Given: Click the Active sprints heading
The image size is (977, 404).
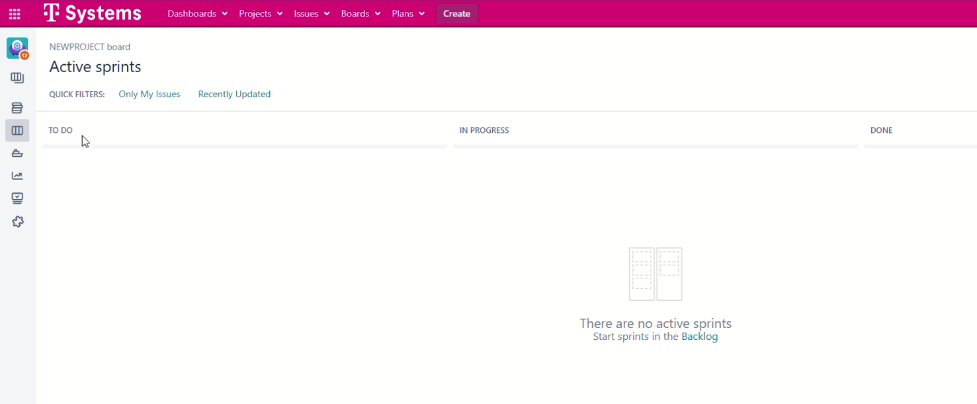Looking at the screenshot, I should click(x=95, y=67).
